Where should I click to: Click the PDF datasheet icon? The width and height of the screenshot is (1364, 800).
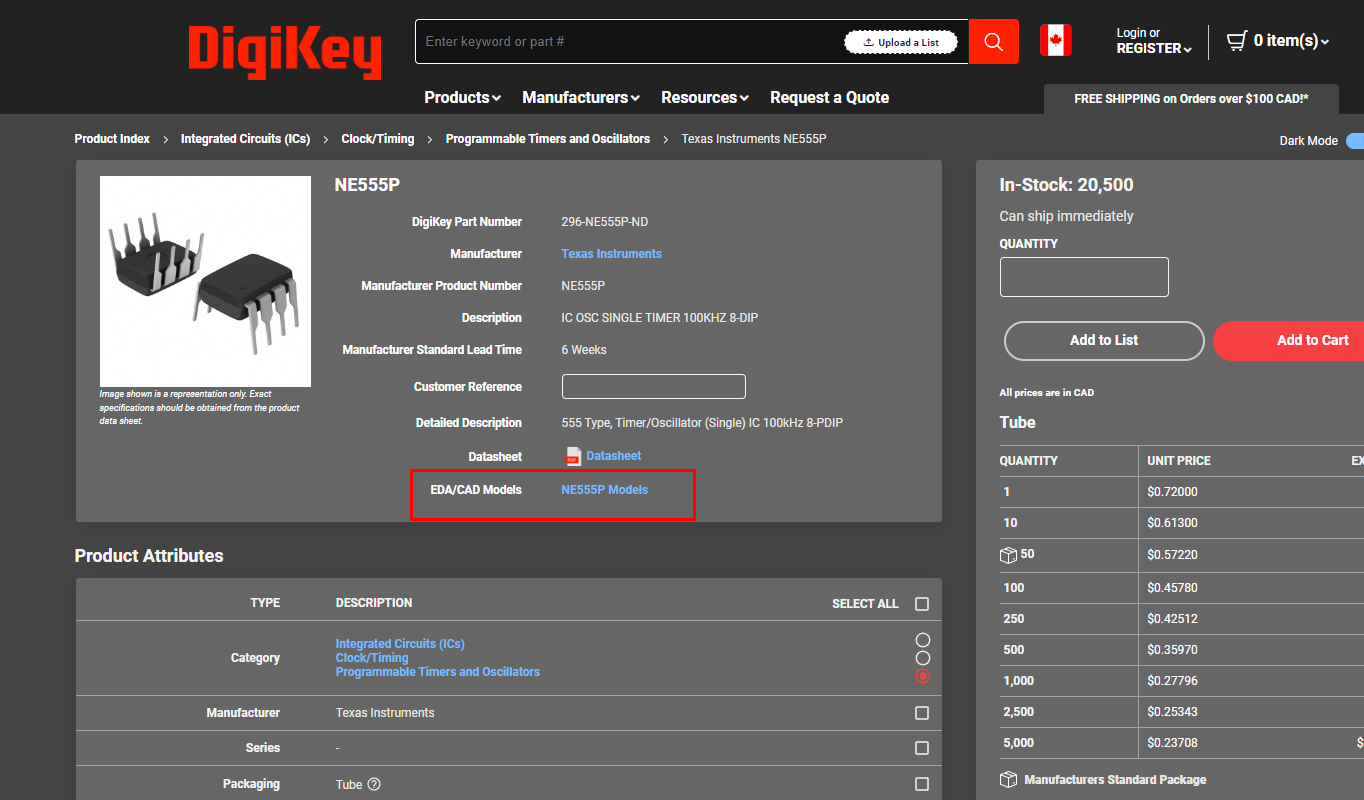[573, 456]
